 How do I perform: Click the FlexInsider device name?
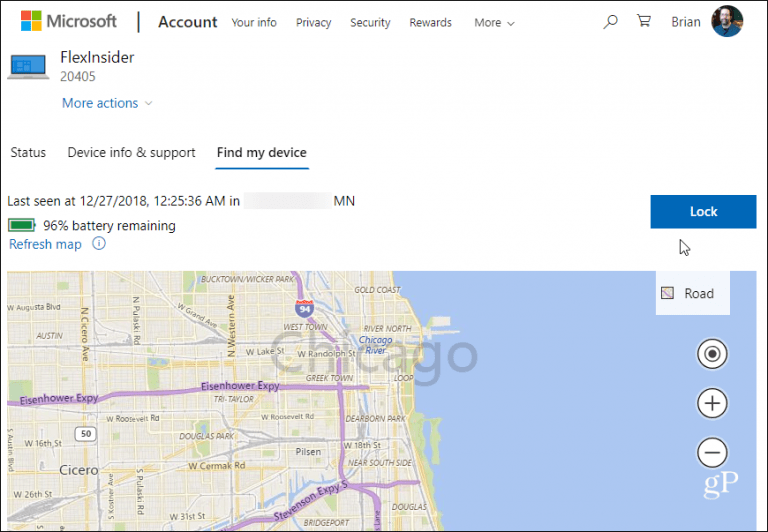click(x=97, y=57)
